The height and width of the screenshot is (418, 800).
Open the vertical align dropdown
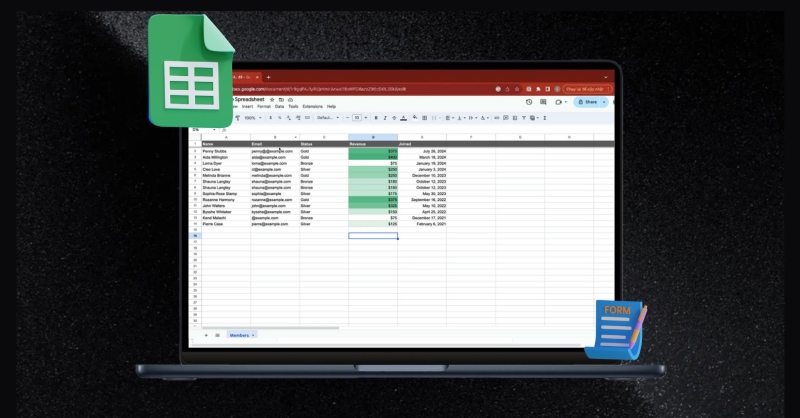coord(461,118)
